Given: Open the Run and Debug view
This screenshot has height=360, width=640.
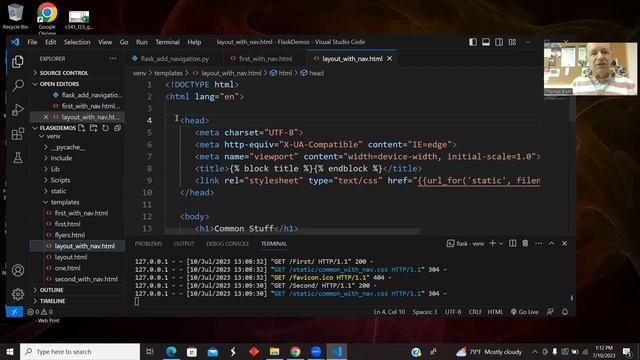Looking at the screenshot, I should (18, 109).
